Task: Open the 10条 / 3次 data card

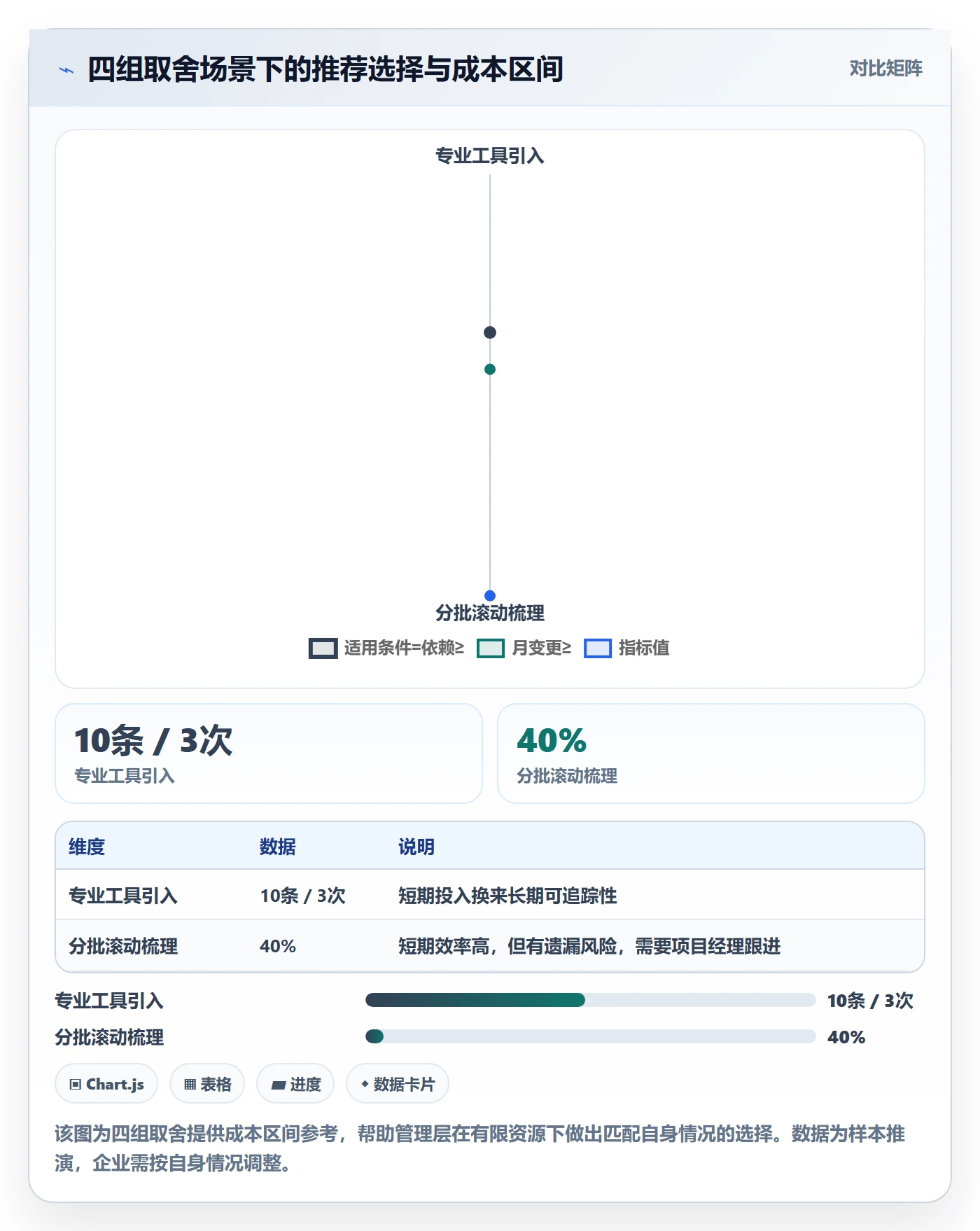Action: (269, 753)
